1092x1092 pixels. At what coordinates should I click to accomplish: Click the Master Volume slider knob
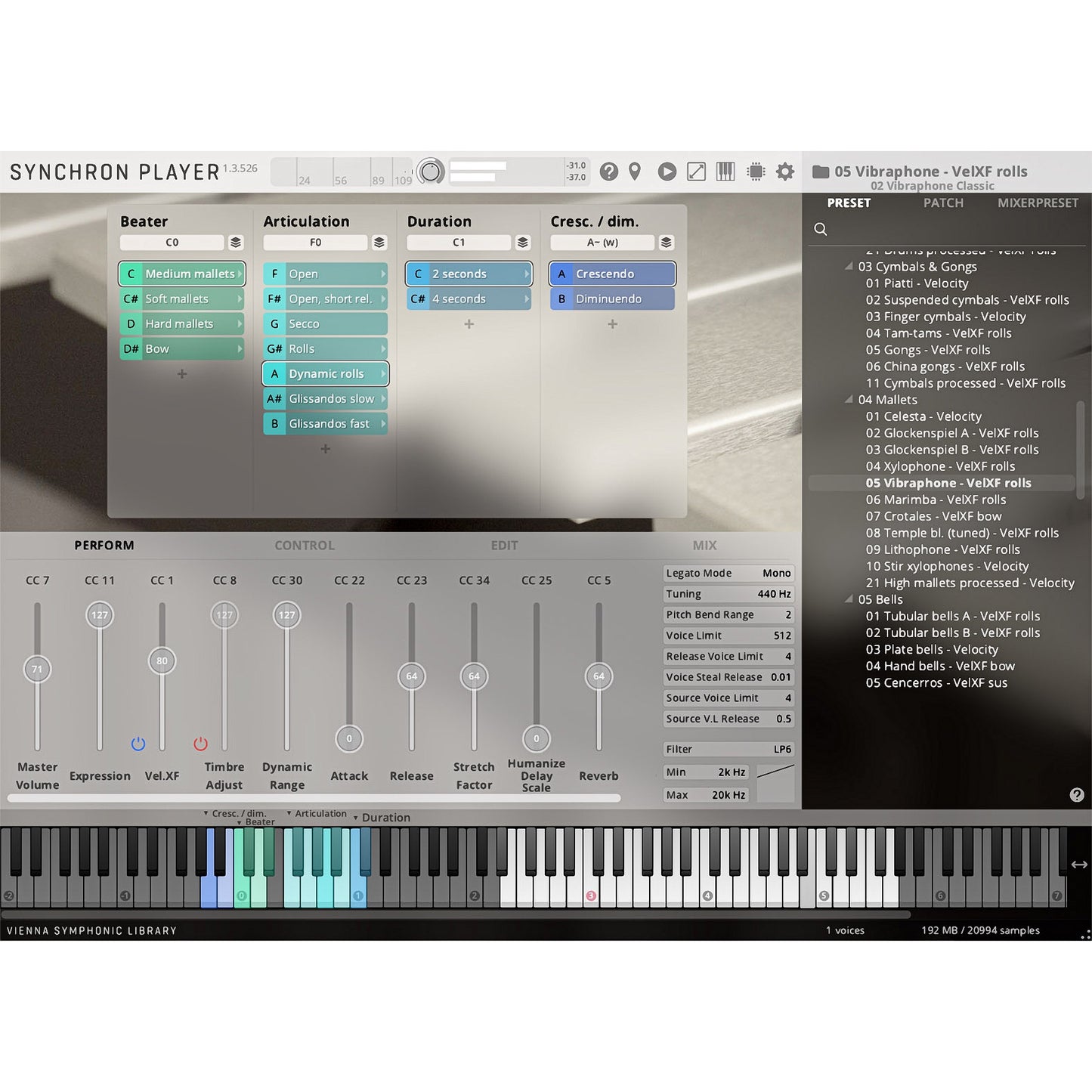(x=37, y=669)
